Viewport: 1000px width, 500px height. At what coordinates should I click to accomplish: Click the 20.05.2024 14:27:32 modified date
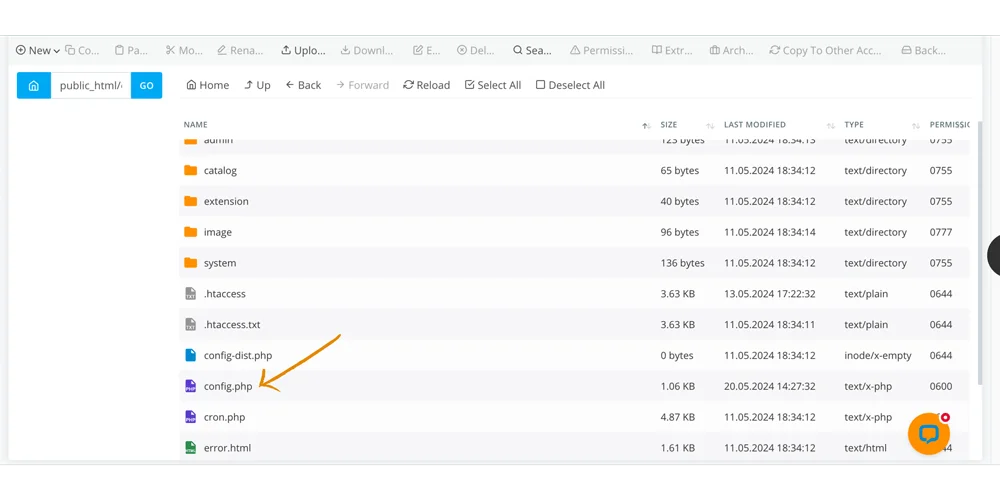(770, 386)
